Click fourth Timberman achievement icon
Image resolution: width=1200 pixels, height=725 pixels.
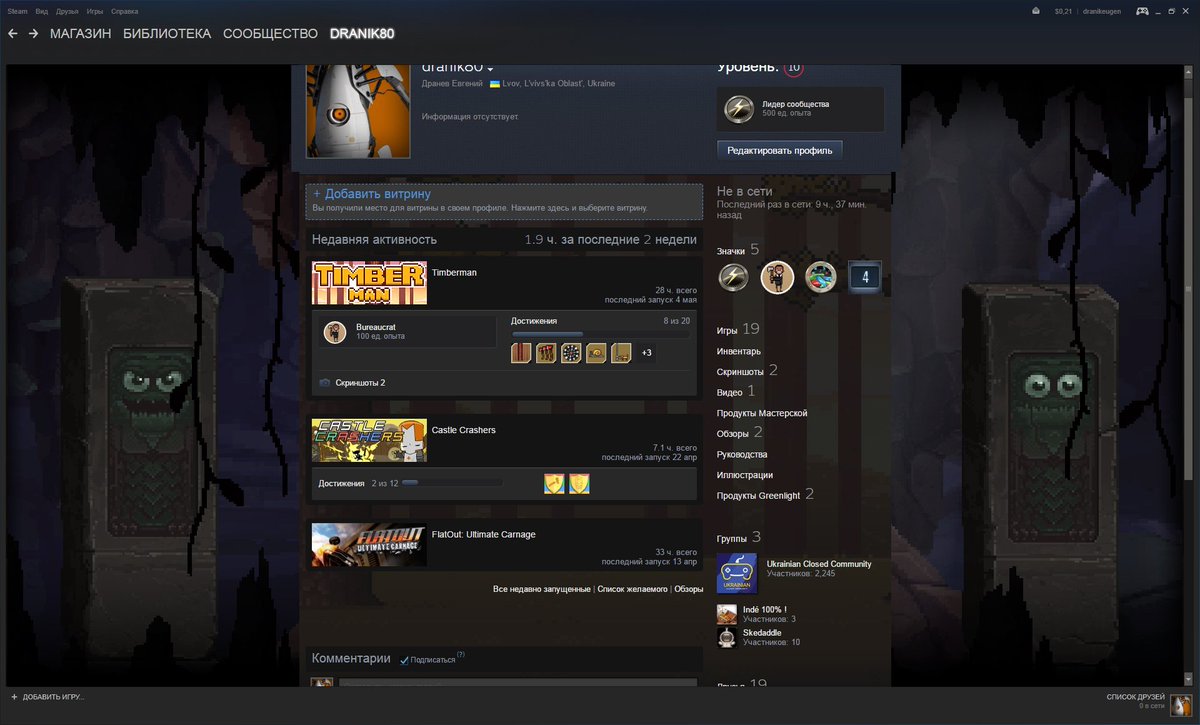[596, 352]
